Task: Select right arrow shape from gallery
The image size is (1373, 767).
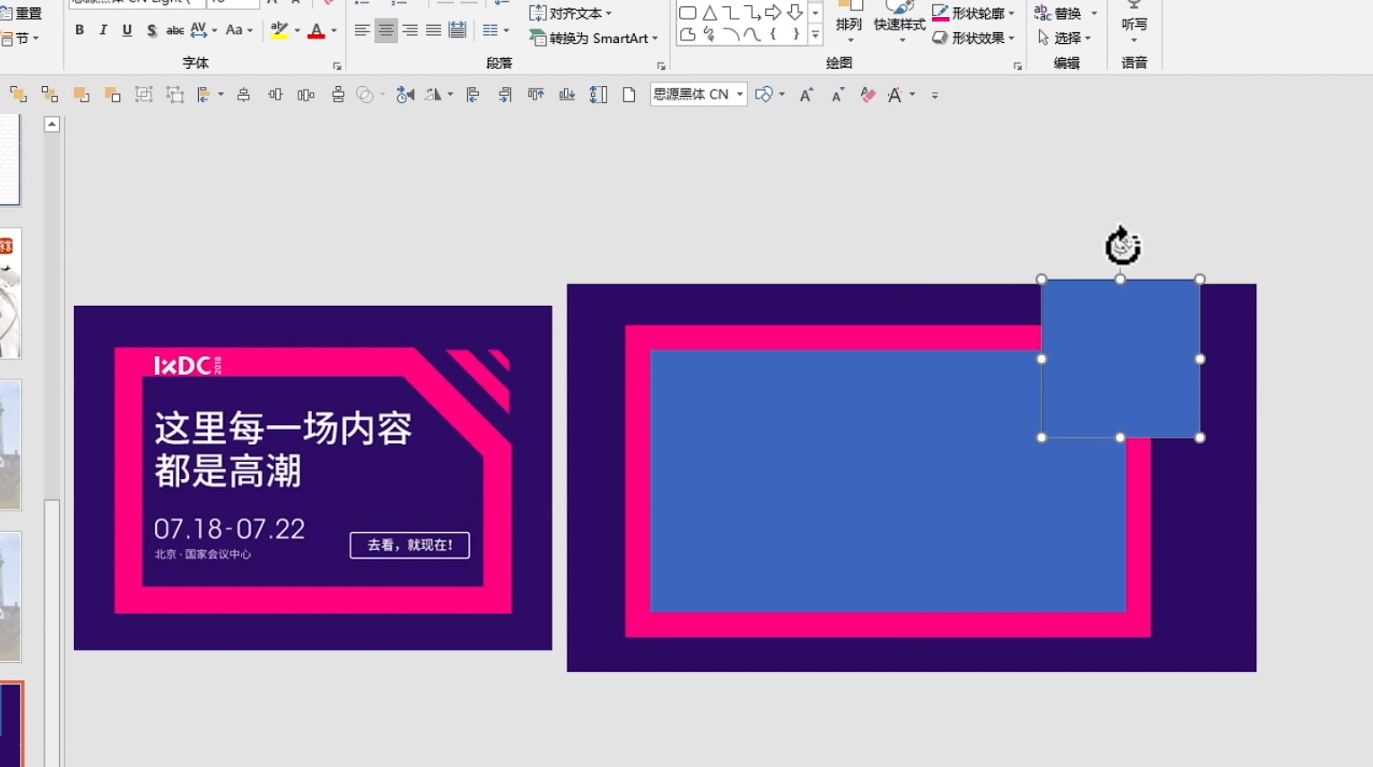Action: [773, 13]
